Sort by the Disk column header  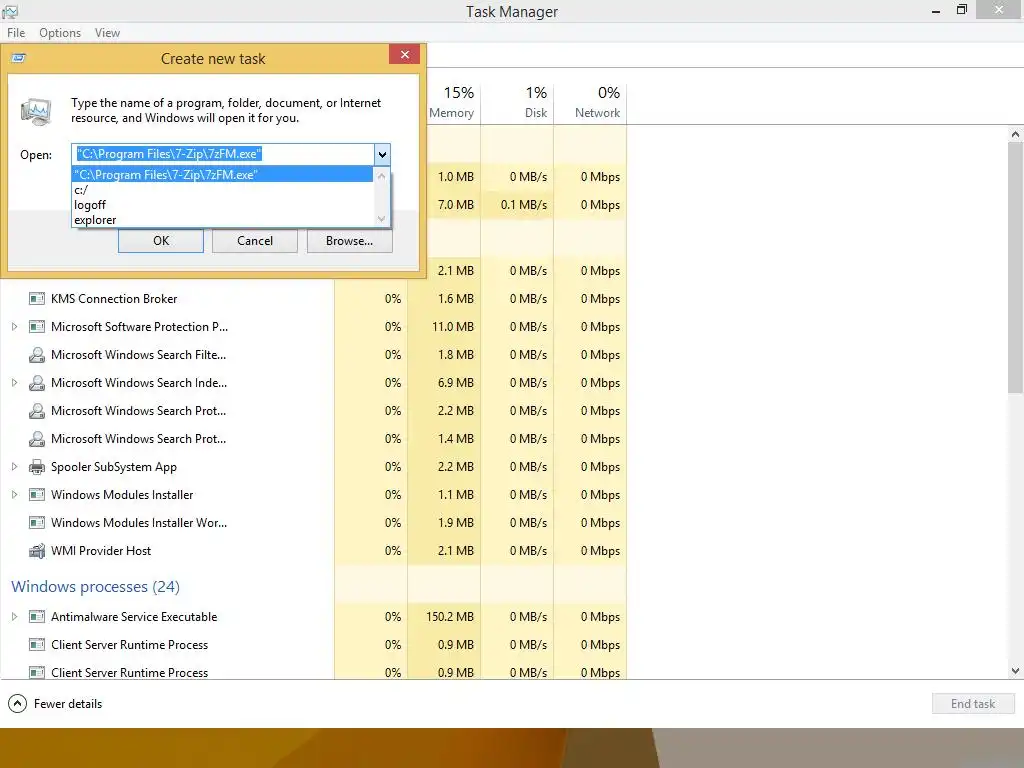click(x=517, y=103)
